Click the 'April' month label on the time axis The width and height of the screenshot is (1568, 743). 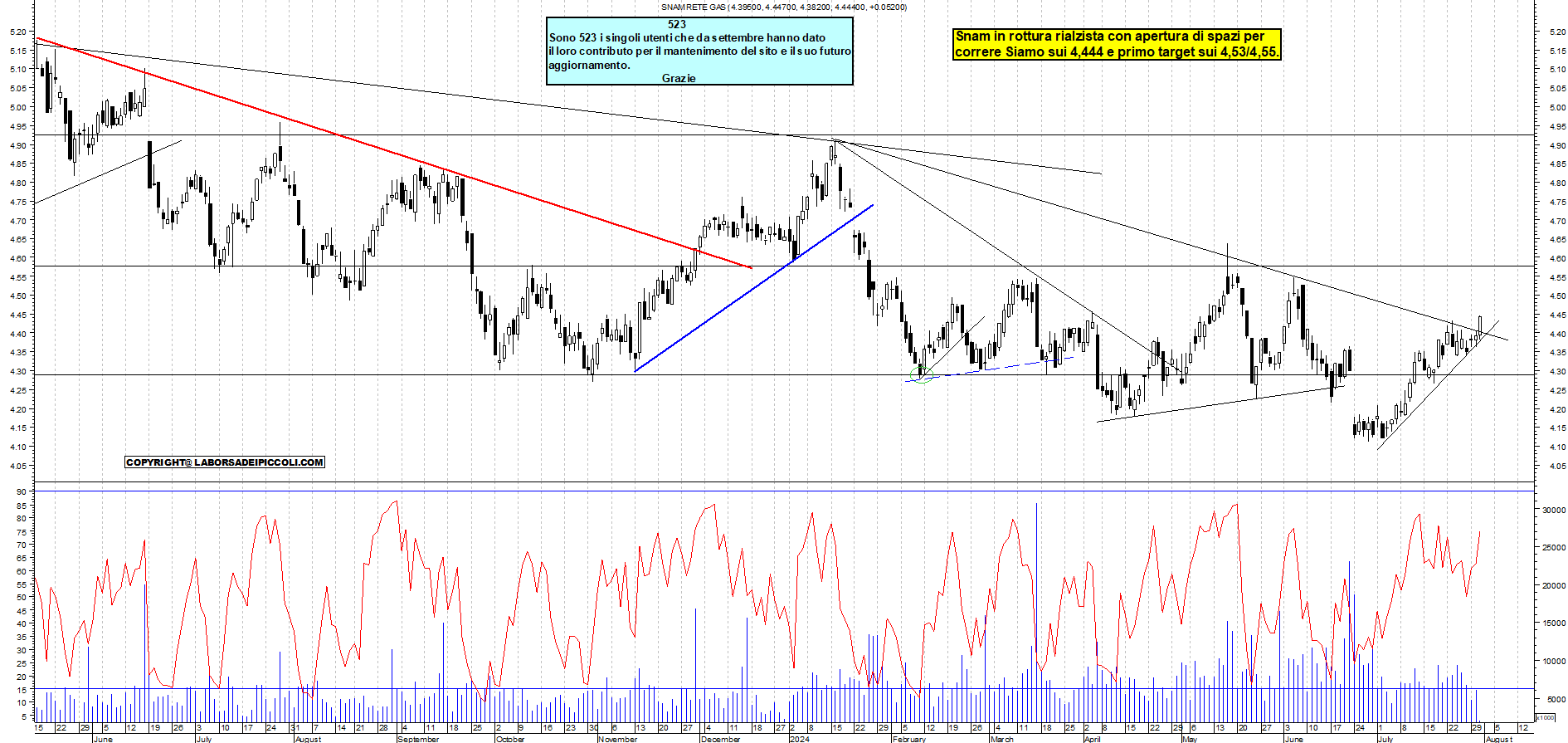[x=1093, y=739]
